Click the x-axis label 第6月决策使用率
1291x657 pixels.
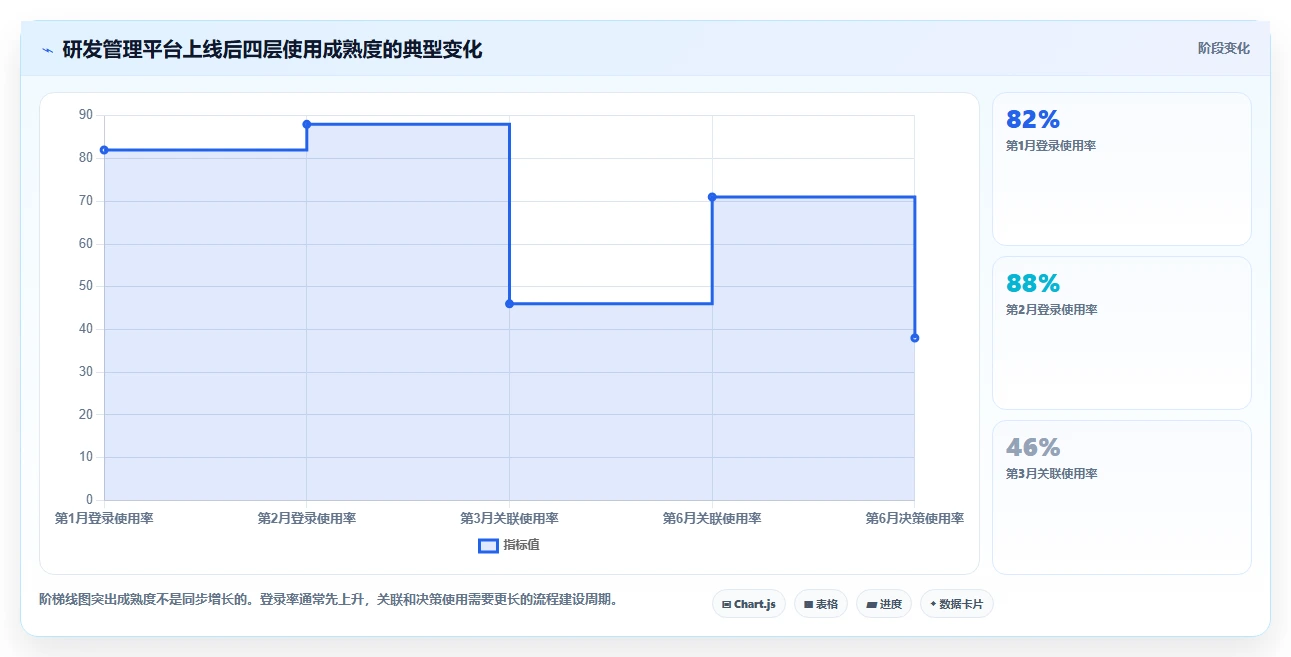915,518
